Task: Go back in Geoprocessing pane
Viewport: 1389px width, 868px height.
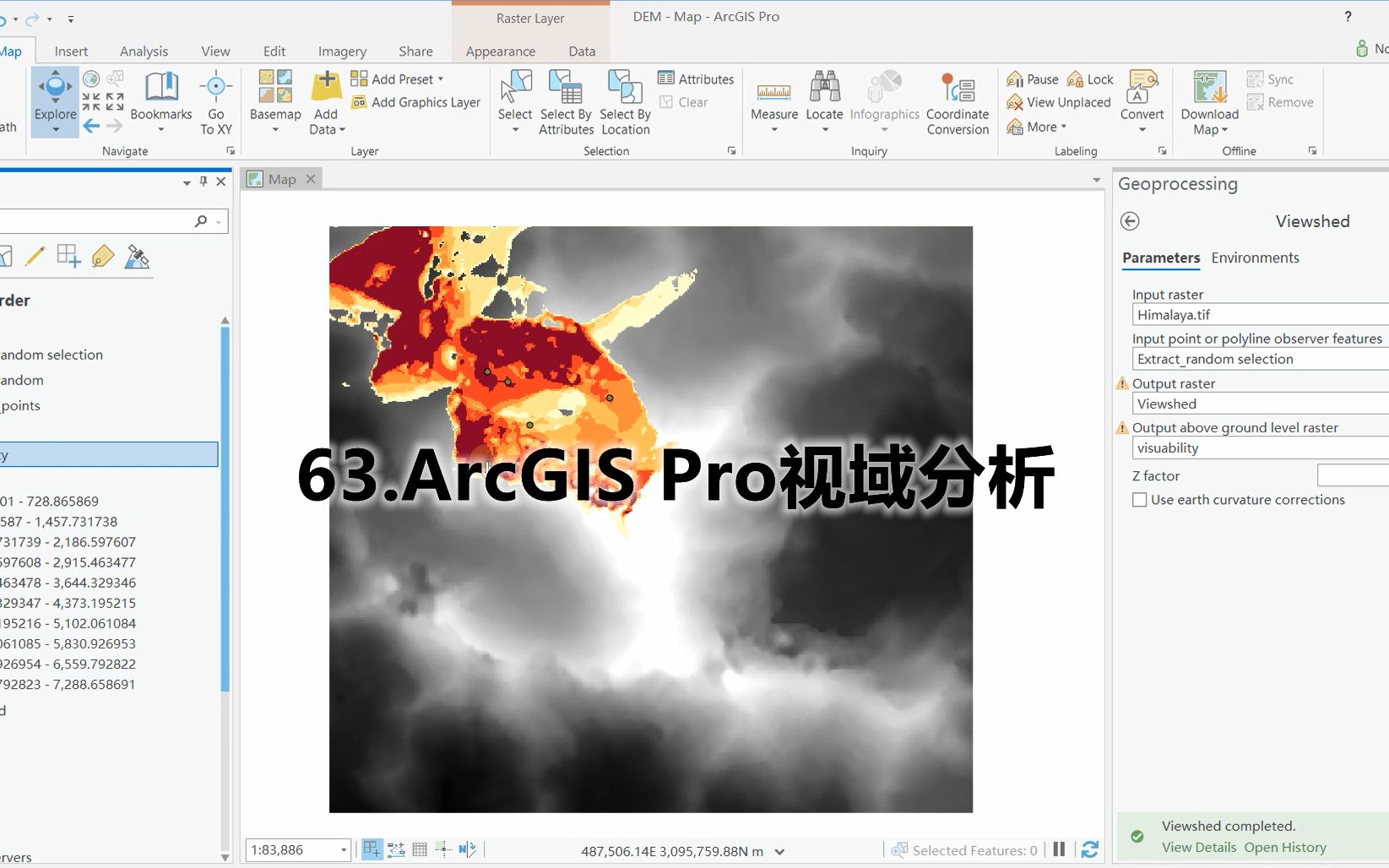Action: tap(1130, 221)
